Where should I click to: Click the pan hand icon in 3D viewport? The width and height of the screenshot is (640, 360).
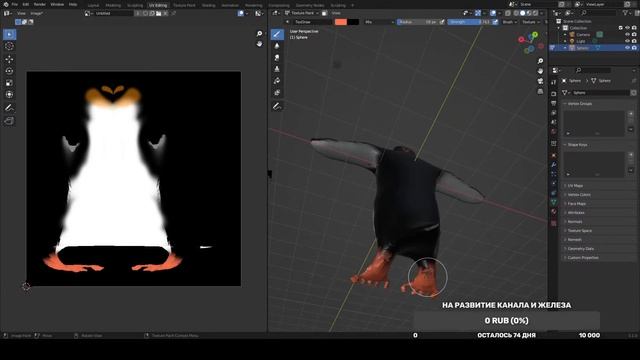(x=540, y=71)
